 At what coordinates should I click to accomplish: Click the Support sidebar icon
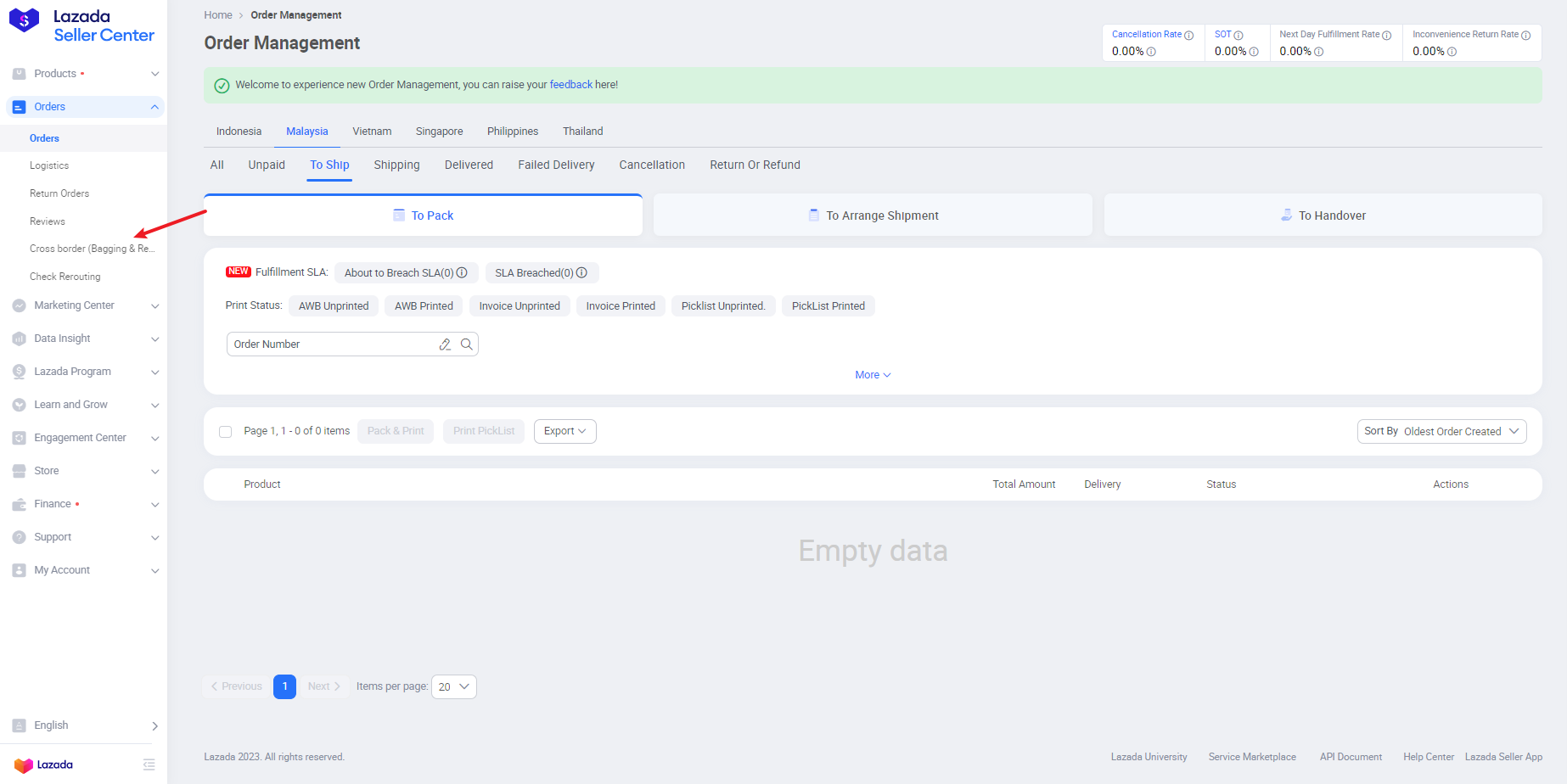(x=19, y=537)
